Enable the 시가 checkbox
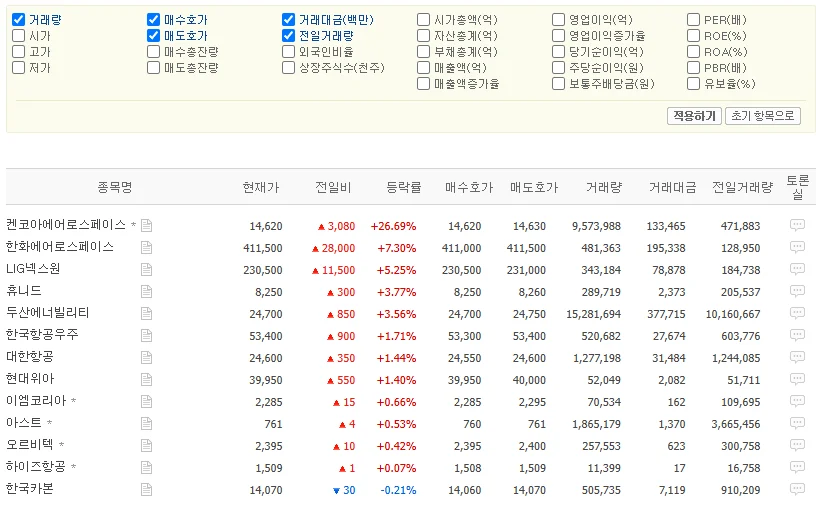 [18, 36]
